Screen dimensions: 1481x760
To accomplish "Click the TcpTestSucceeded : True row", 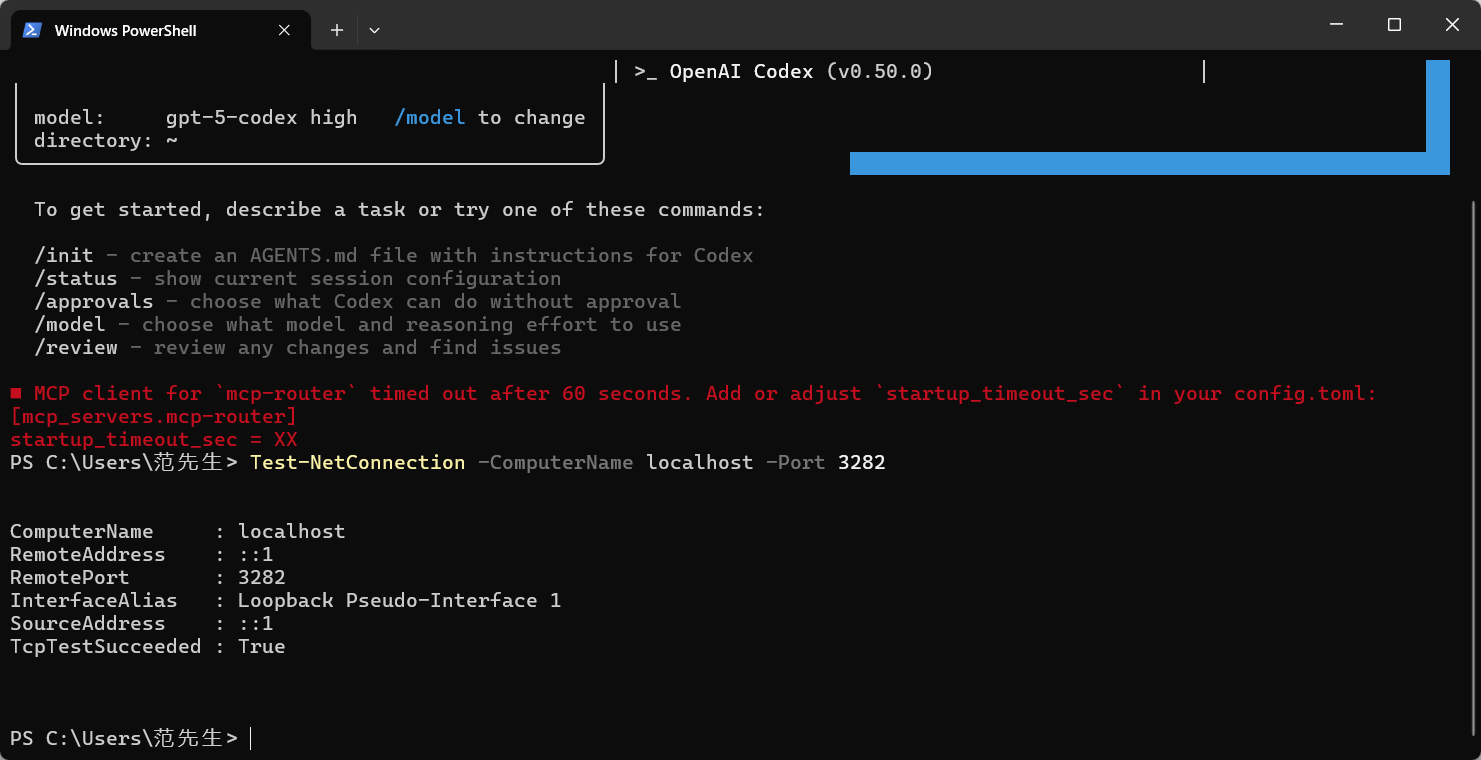I will click(x=147, y=647).
